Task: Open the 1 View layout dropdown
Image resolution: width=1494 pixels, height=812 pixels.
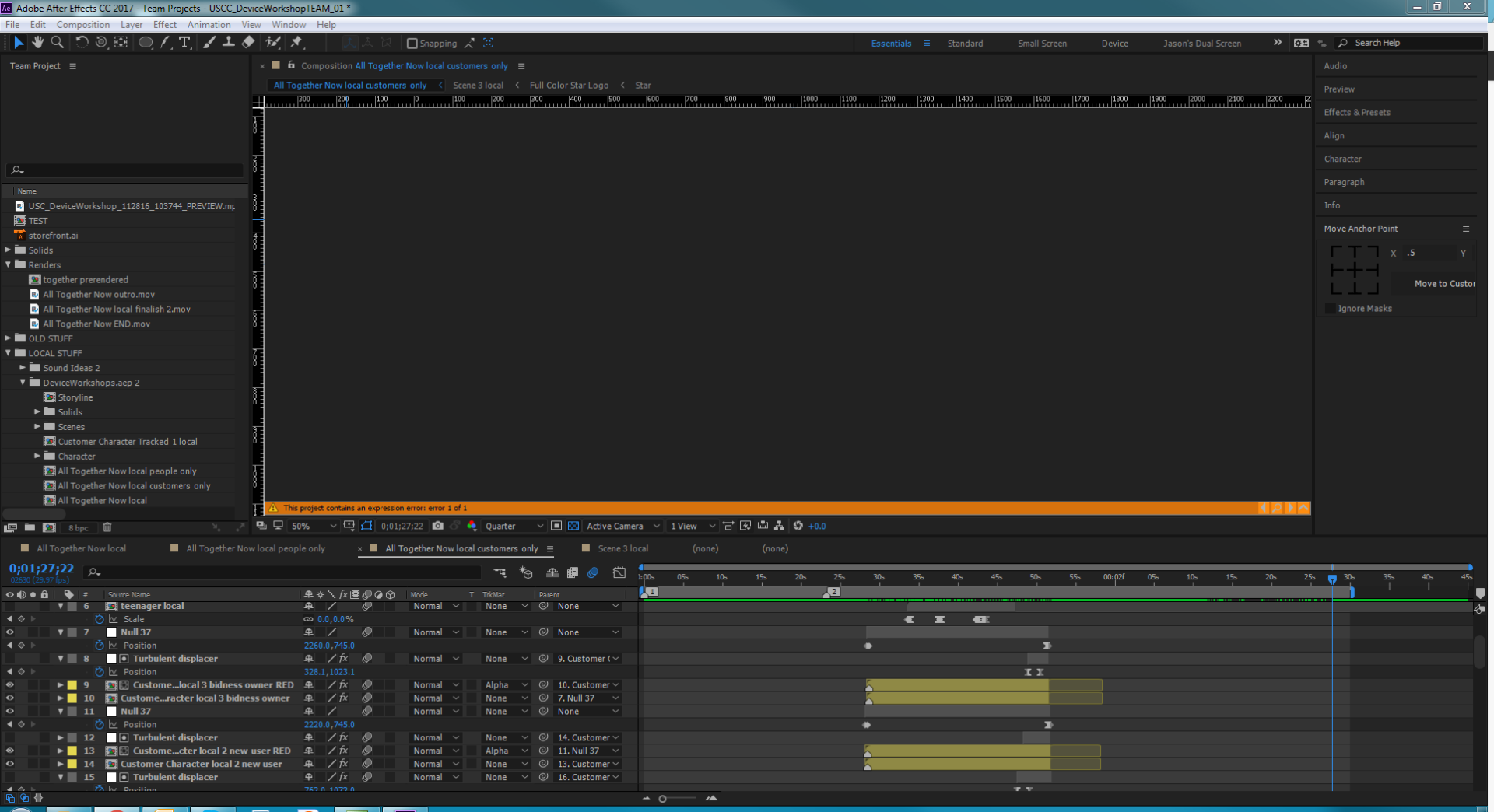Action: pyautogui.click(x=693, y=527)
